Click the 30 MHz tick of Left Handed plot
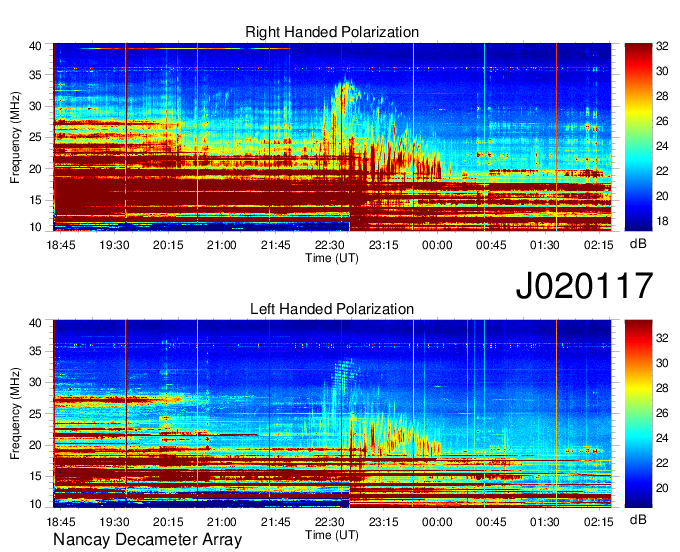 point(35,382)
